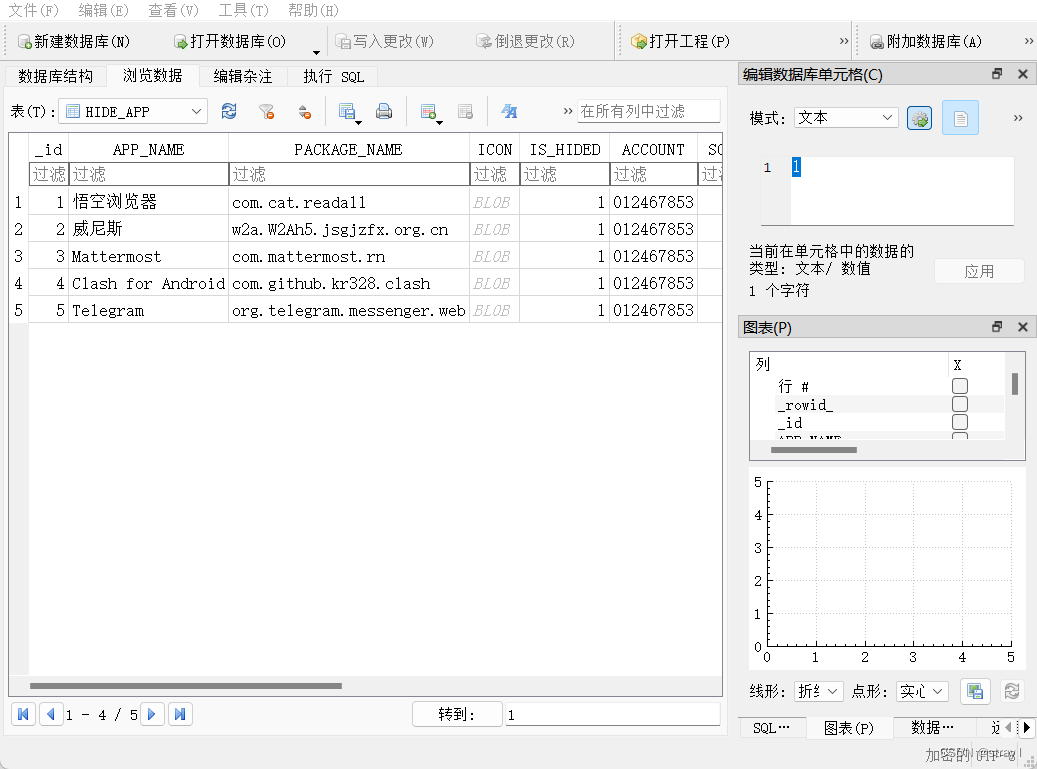Go to next page navigation button
Viewport: 1037px width, 769px height.
coord(152,714)
